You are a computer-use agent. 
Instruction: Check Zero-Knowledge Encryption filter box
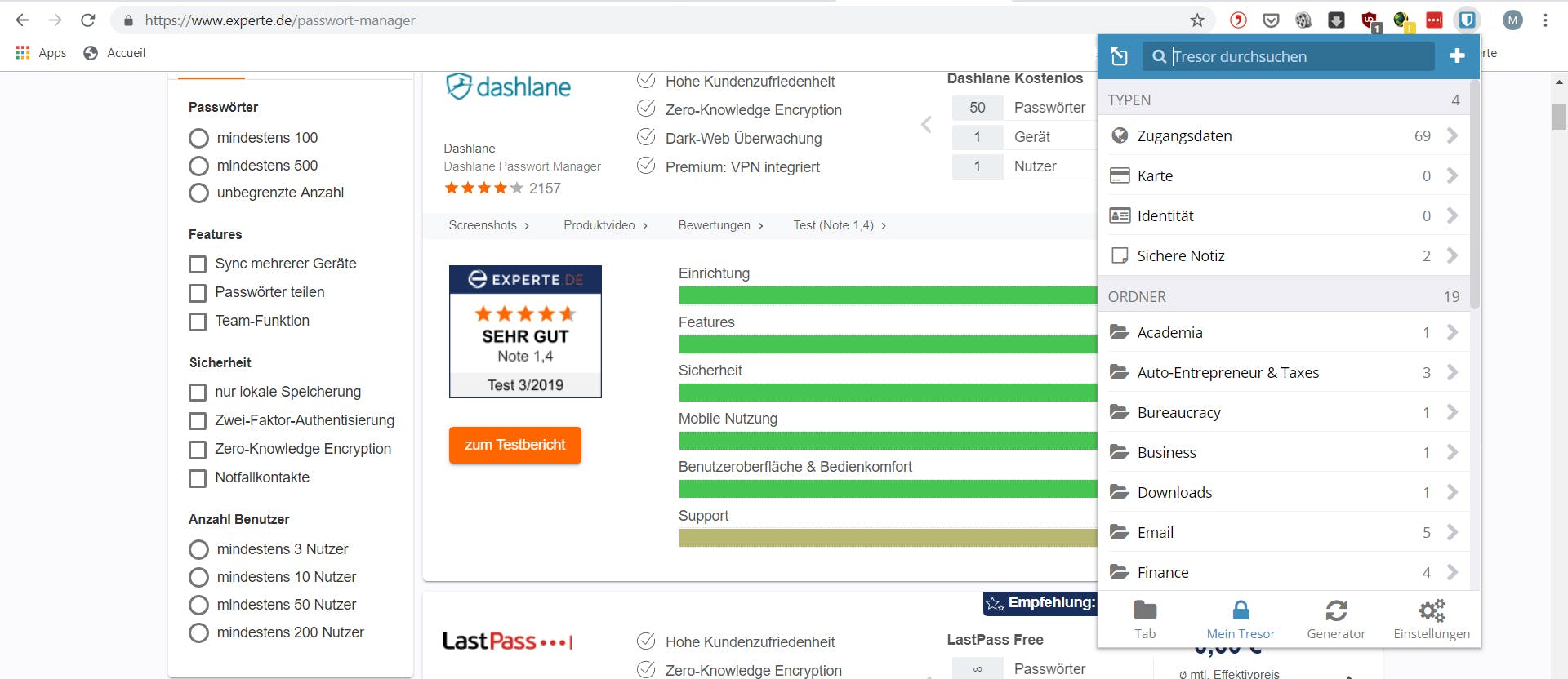(x=198, y=450)
